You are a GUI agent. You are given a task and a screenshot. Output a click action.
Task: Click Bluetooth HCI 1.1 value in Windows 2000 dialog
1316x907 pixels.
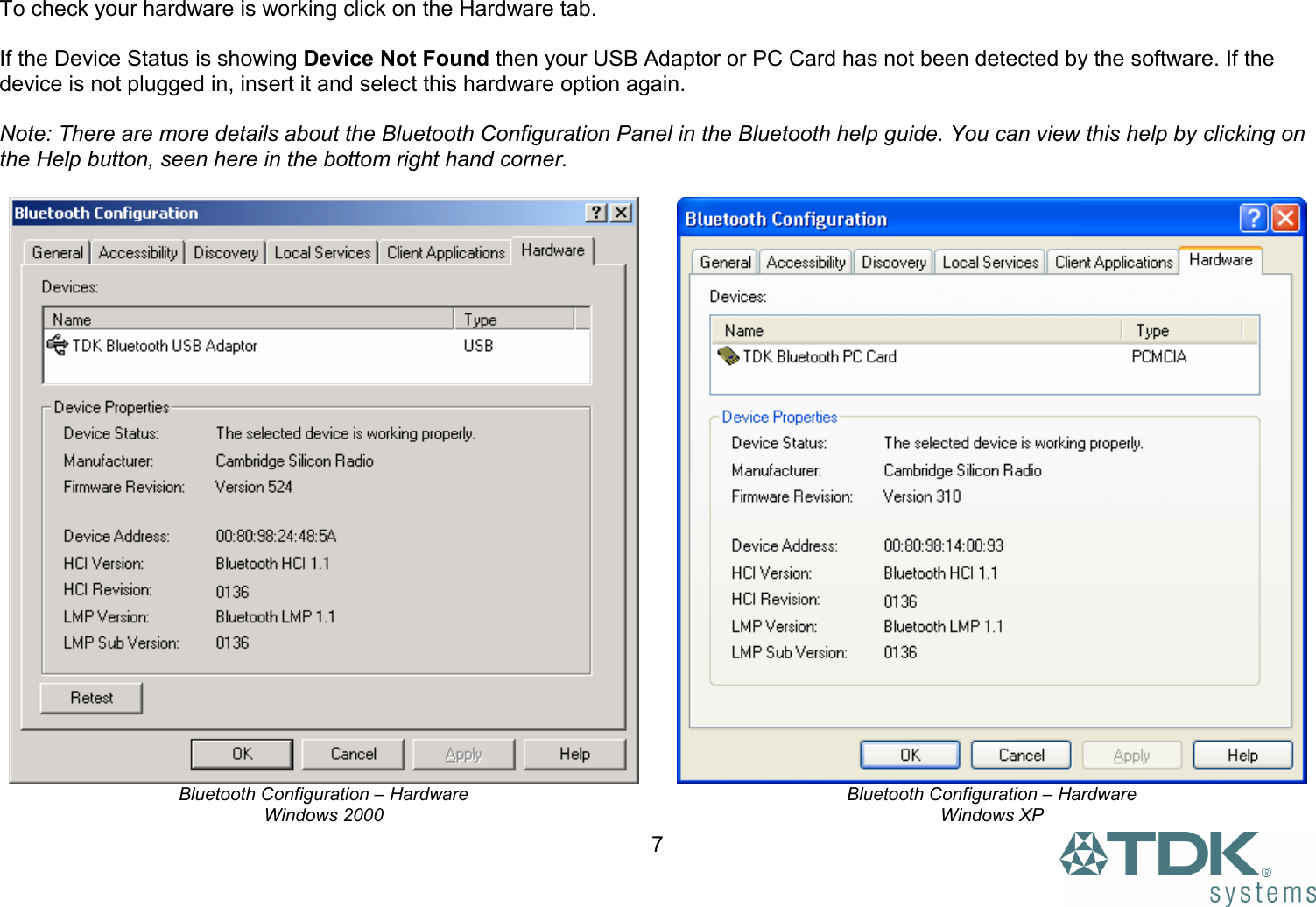click(x=272, y=563)
